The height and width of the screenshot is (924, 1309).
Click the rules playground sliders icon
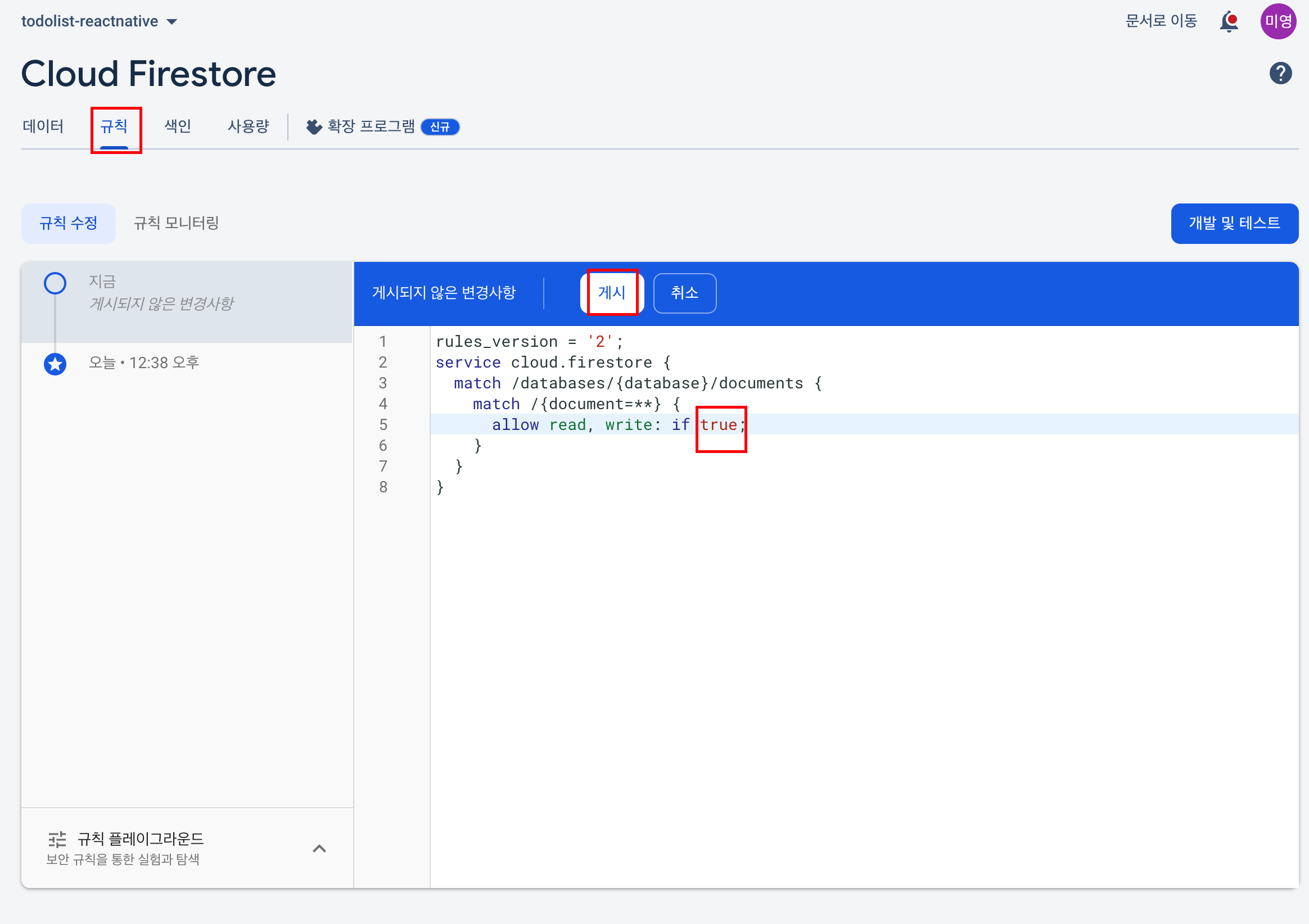57,839
